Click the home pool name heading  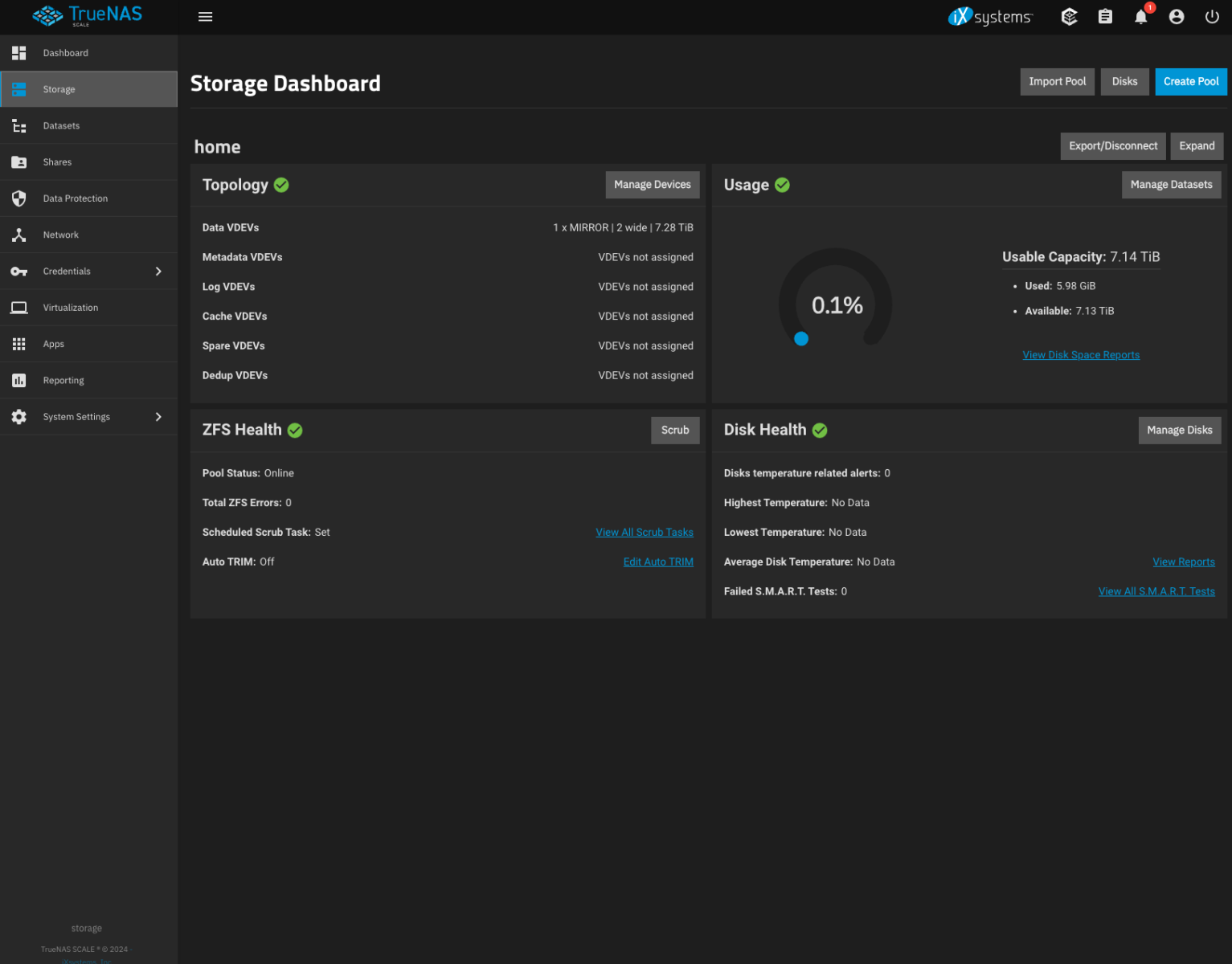pyautogui.click(x=217, y=147)
